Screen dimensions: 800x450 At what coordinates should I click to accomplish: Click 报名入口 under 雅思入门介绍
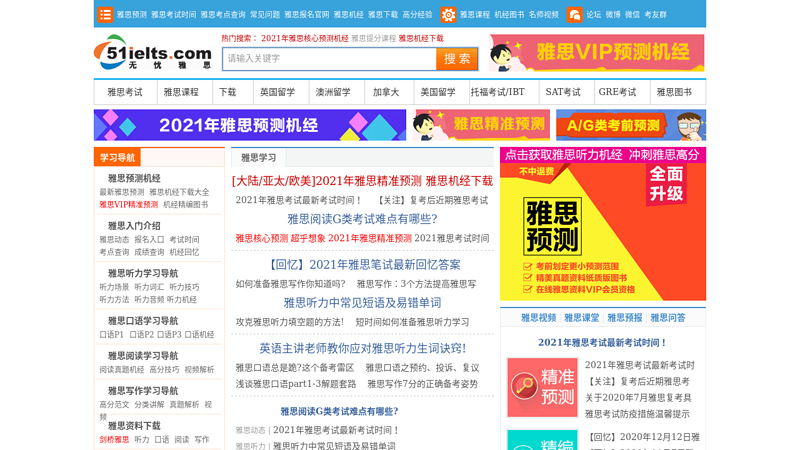pos(149,239)
